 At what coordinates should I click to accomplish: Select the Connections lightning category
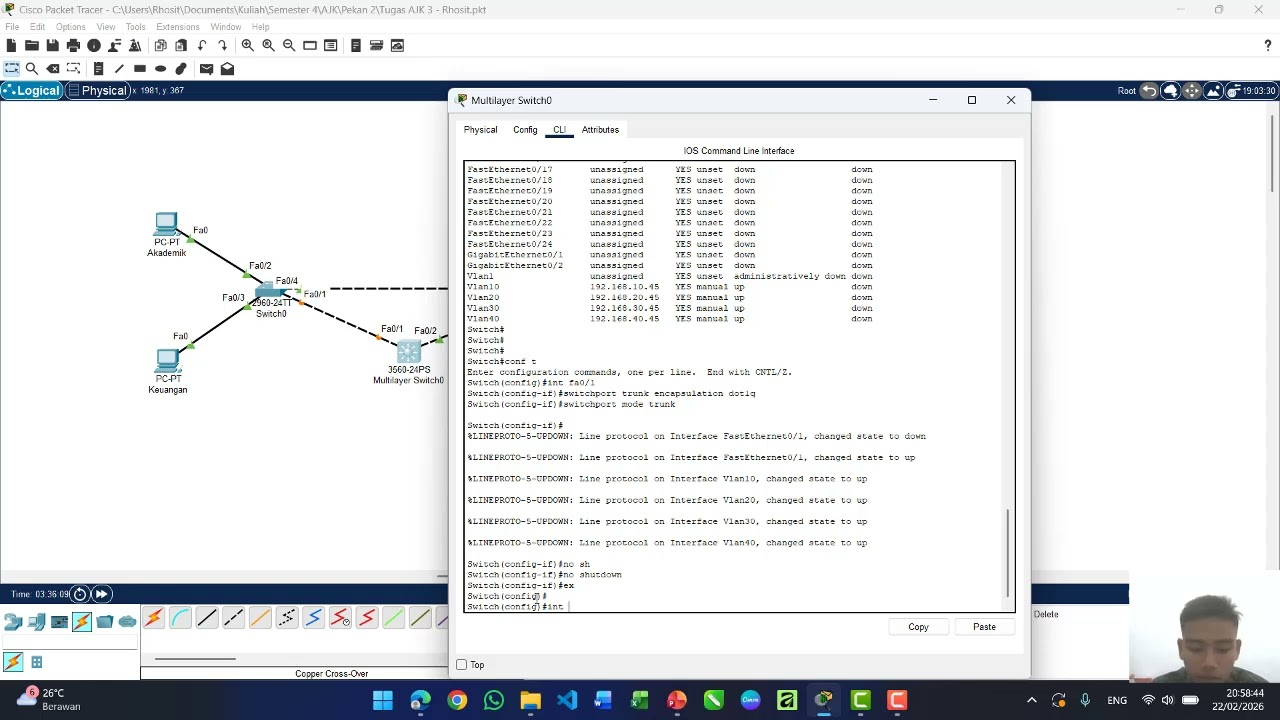tap(82, 622)
